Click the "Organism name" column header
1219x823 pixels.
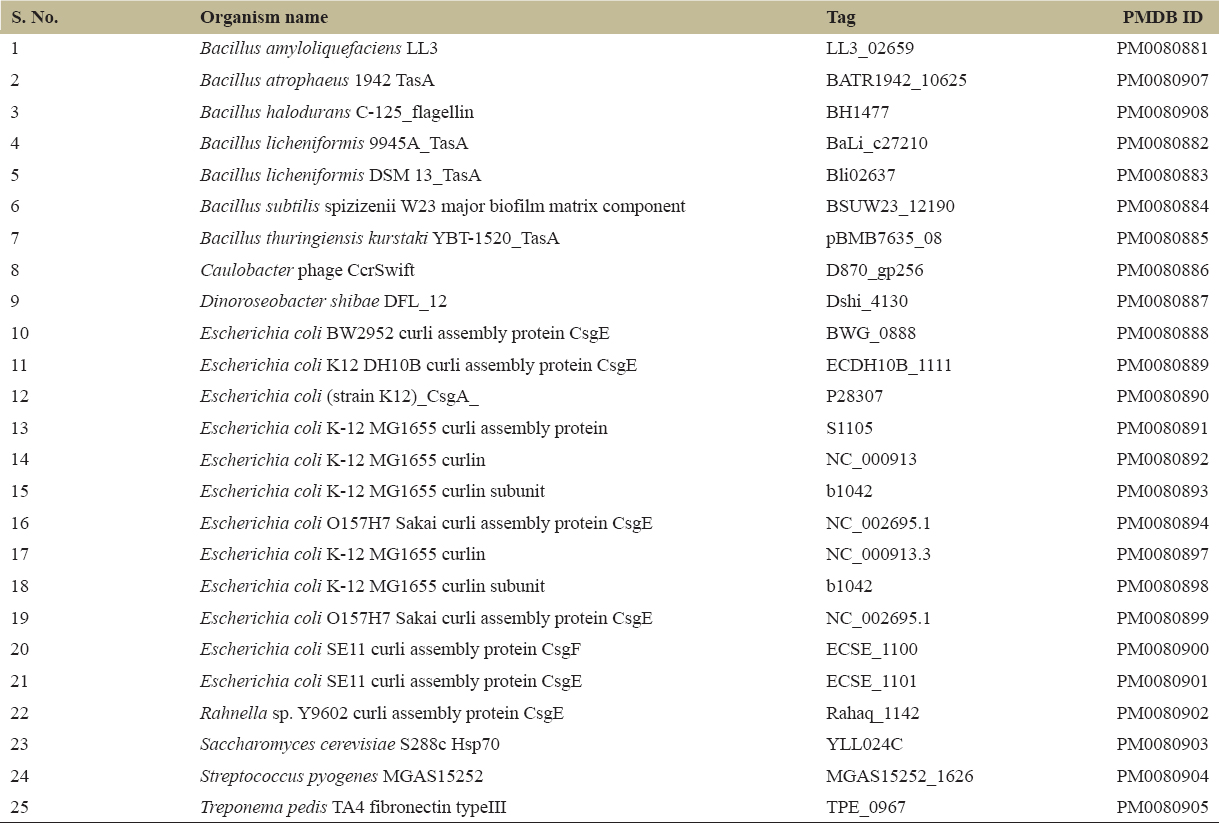(x=264, y=17)
